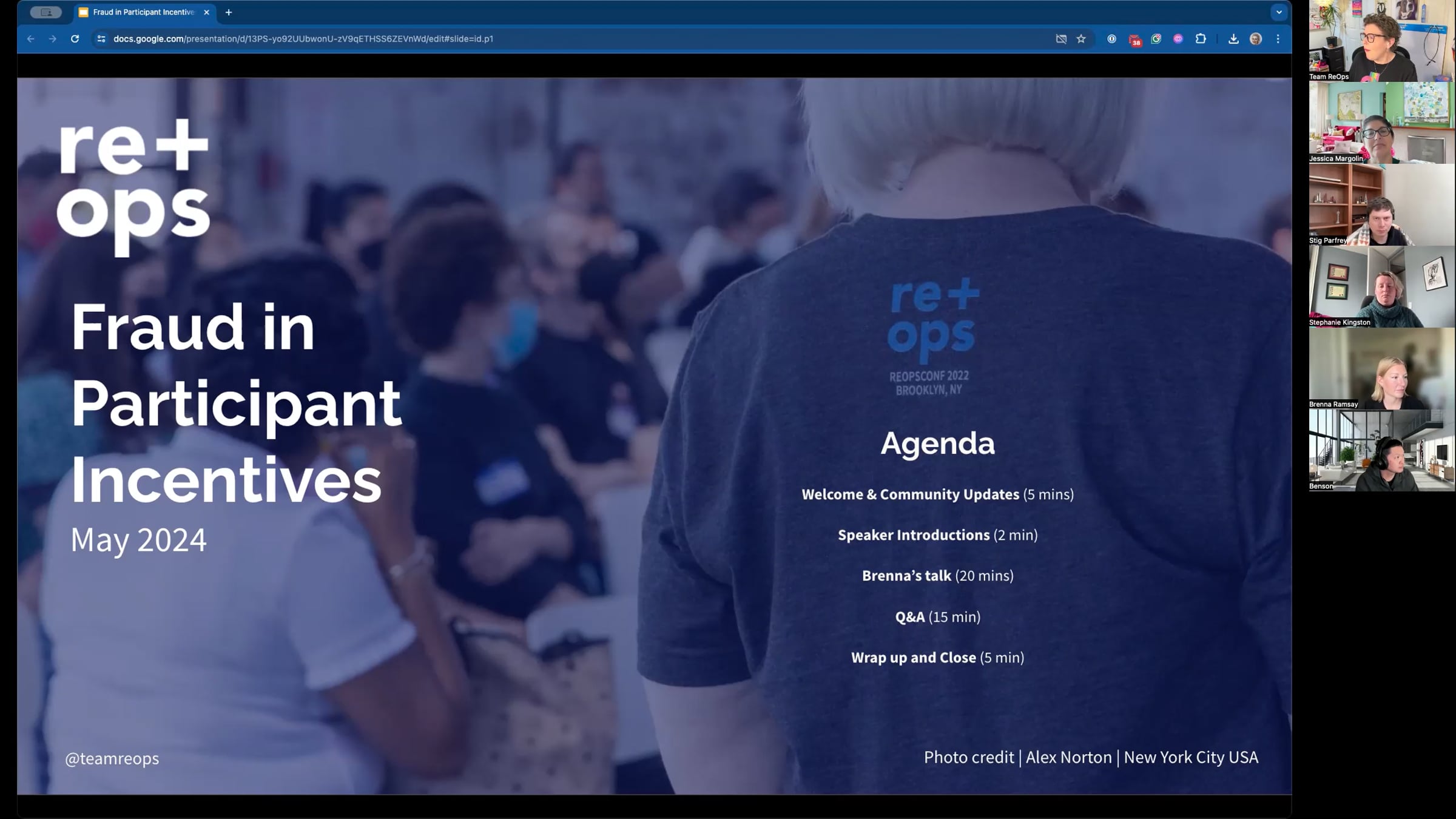Viewport: 1456px width, 819px height.
Task: Click the pink circular extension icon
Action: (x=1178, y=39)
